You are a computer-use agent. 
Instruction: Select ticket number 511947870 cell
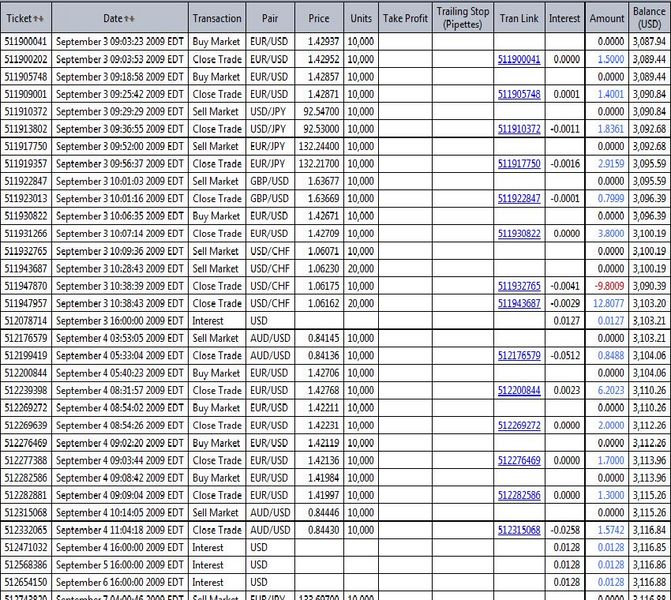coord(25,285)
